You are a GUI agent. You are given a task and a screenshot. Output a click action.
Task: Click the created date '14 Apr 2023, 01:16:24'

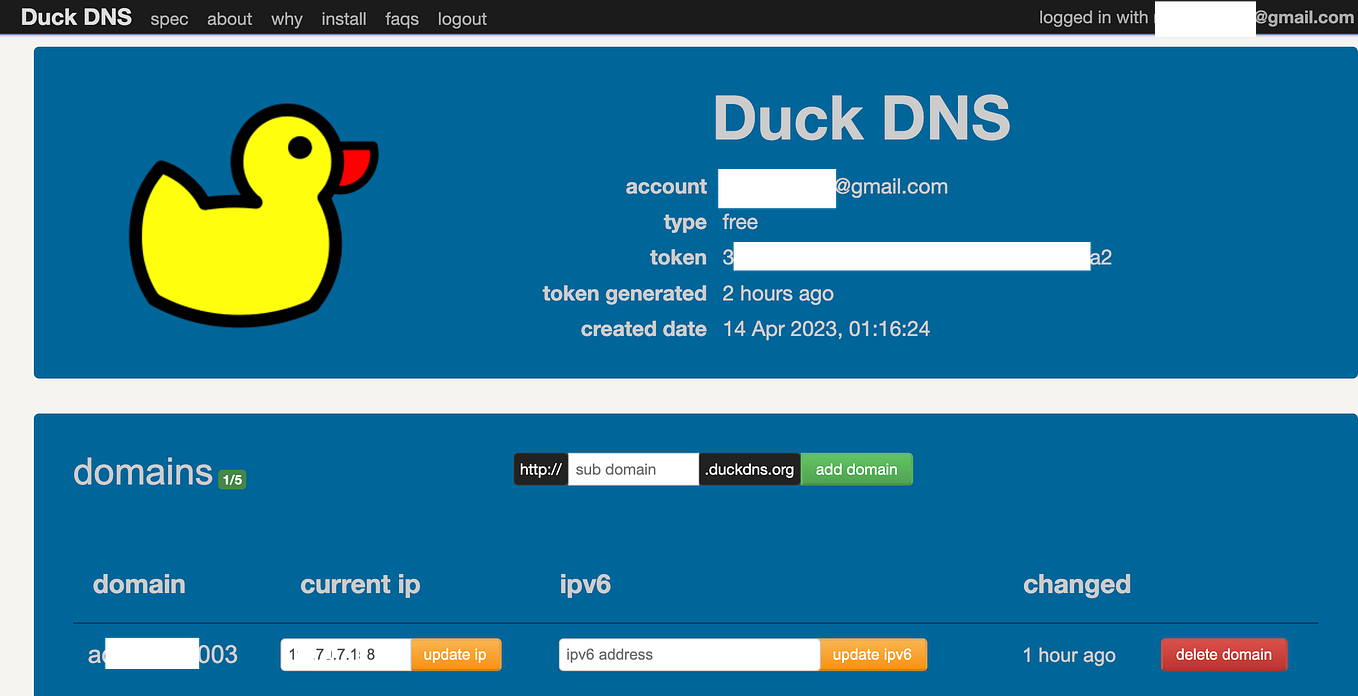(x=826, y=329)
